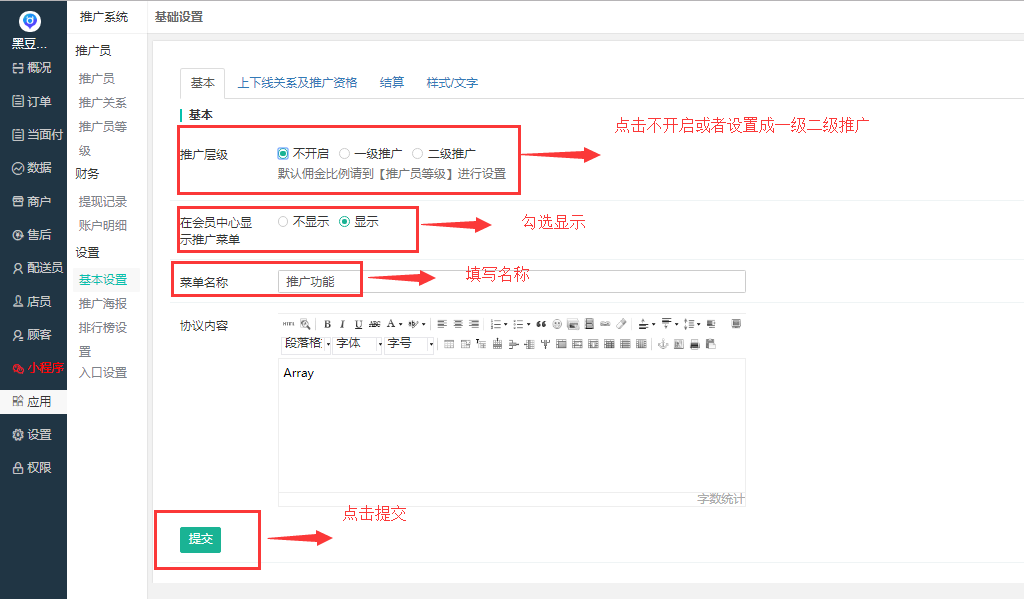Screen dimensions: 1024x599
Task: Open 基本设置 link in submenu
Action: click(x=103, y=280)
